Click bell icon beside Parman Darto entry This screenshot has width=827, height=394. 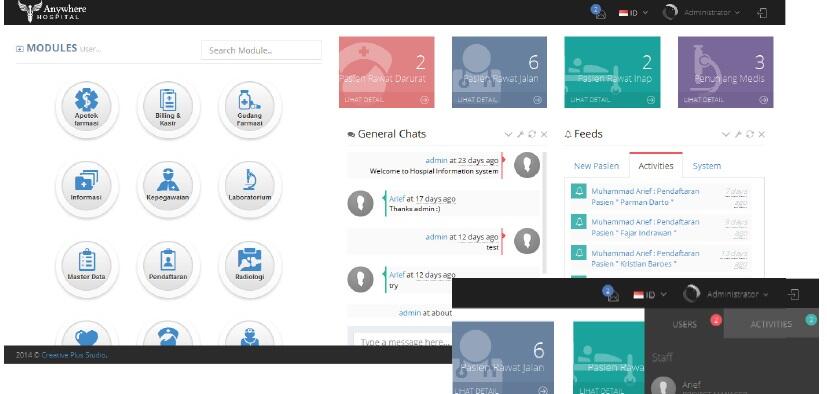click(x=579, y=191)
